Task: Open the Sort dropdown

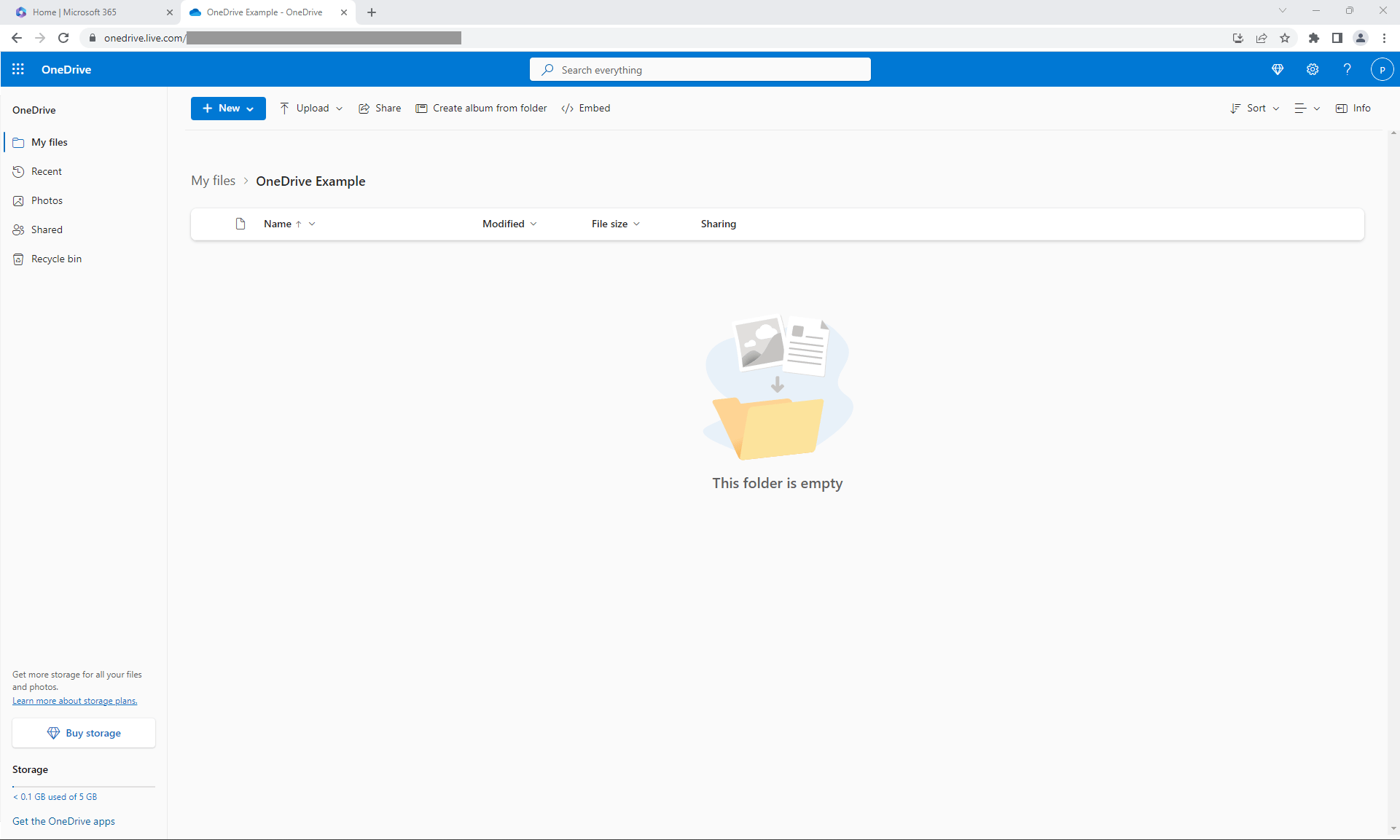Action: (1255, 109)
